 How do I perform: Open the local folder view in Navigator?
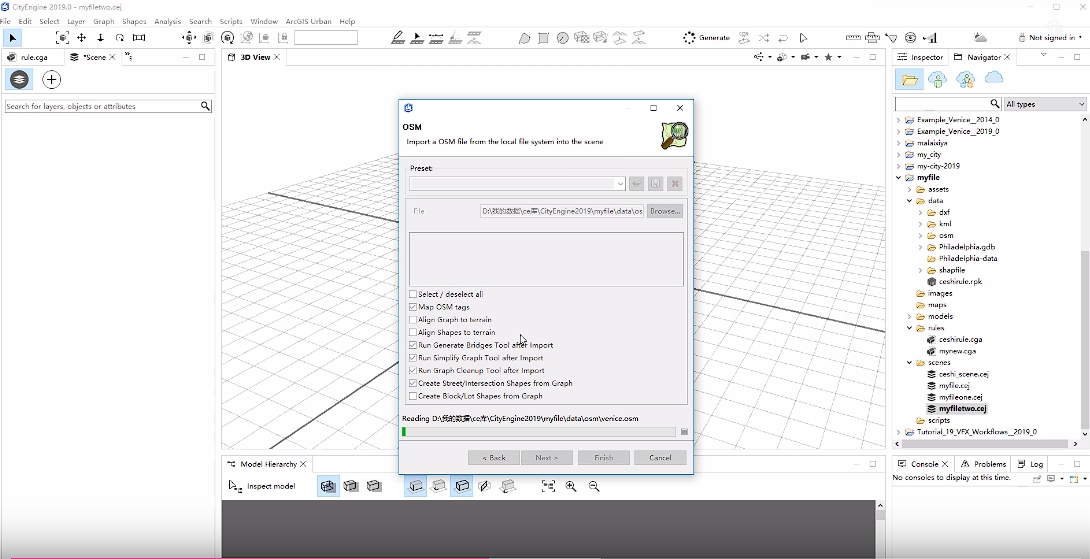[x=909, y=79]
